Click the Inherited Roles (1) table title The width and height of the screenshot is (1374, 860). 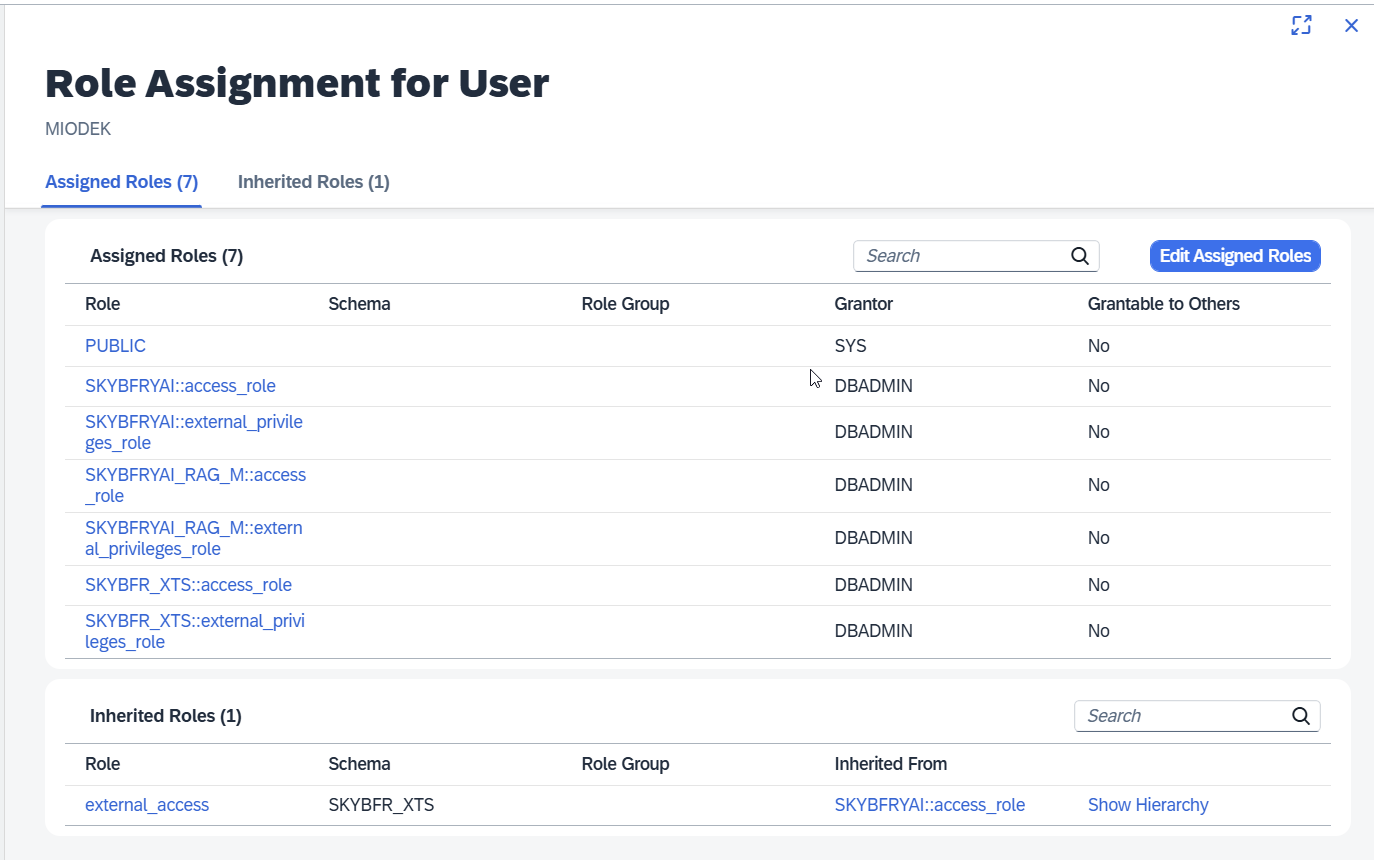[x=166, y=716]
